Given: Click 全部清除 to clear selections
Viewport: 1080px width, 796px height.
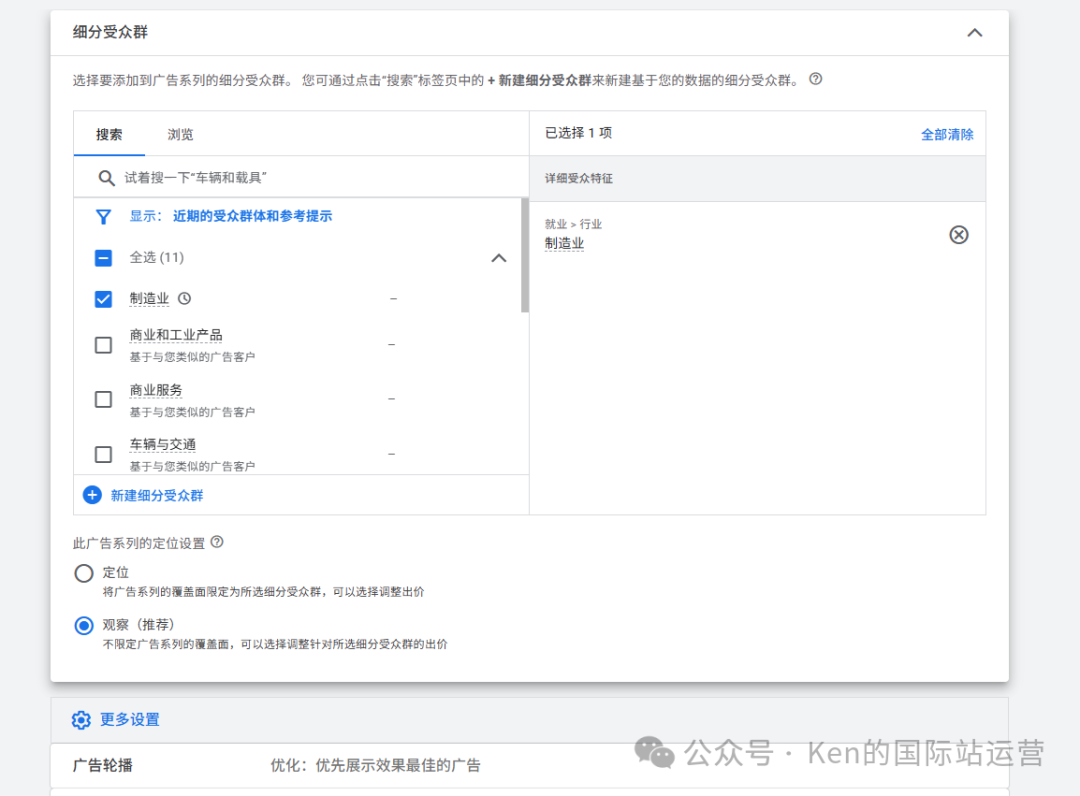Looking at the screenshot, I should click(947, 134).
